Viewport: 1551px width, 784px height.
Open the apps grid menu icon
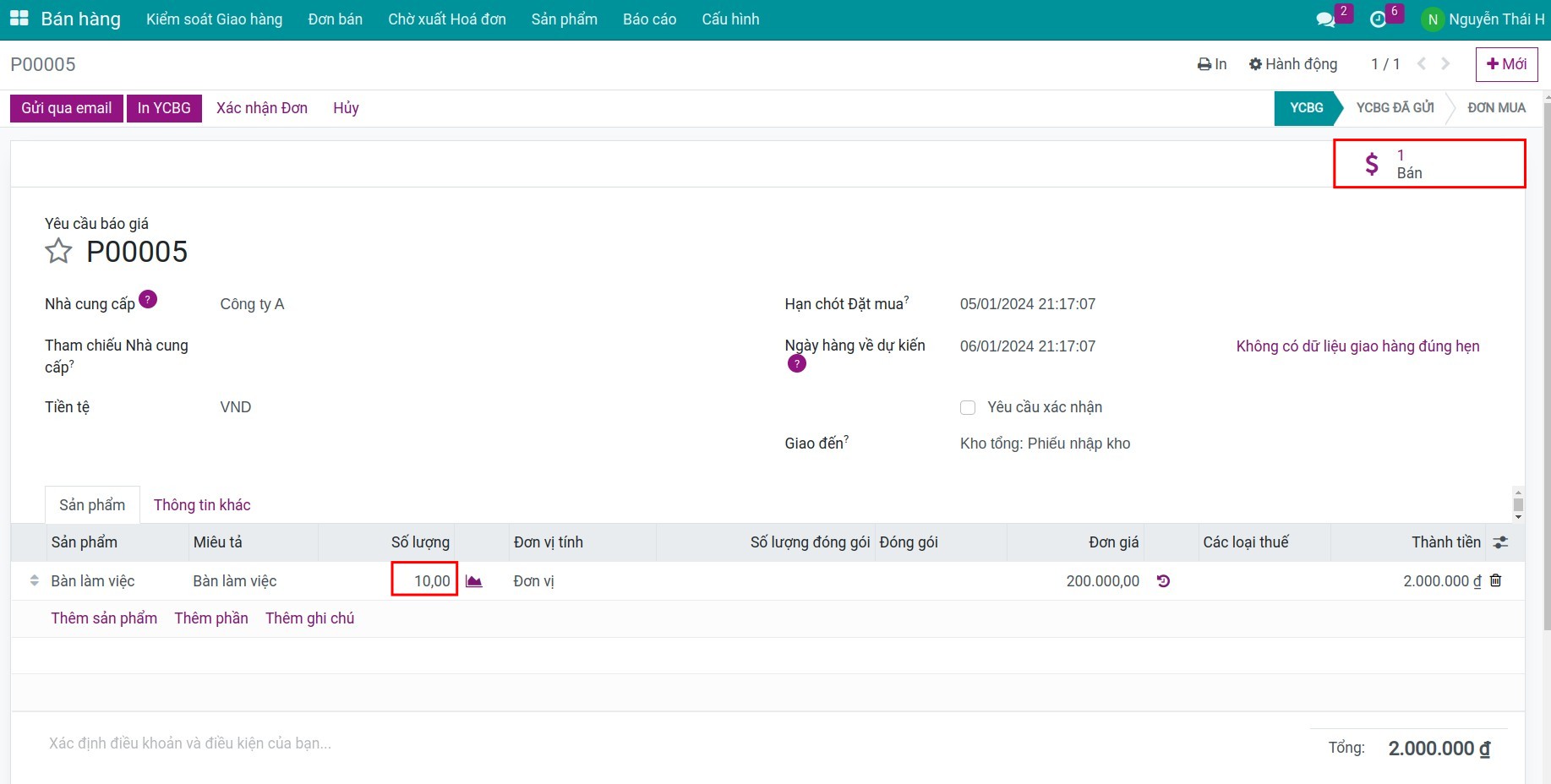point(19,19)
